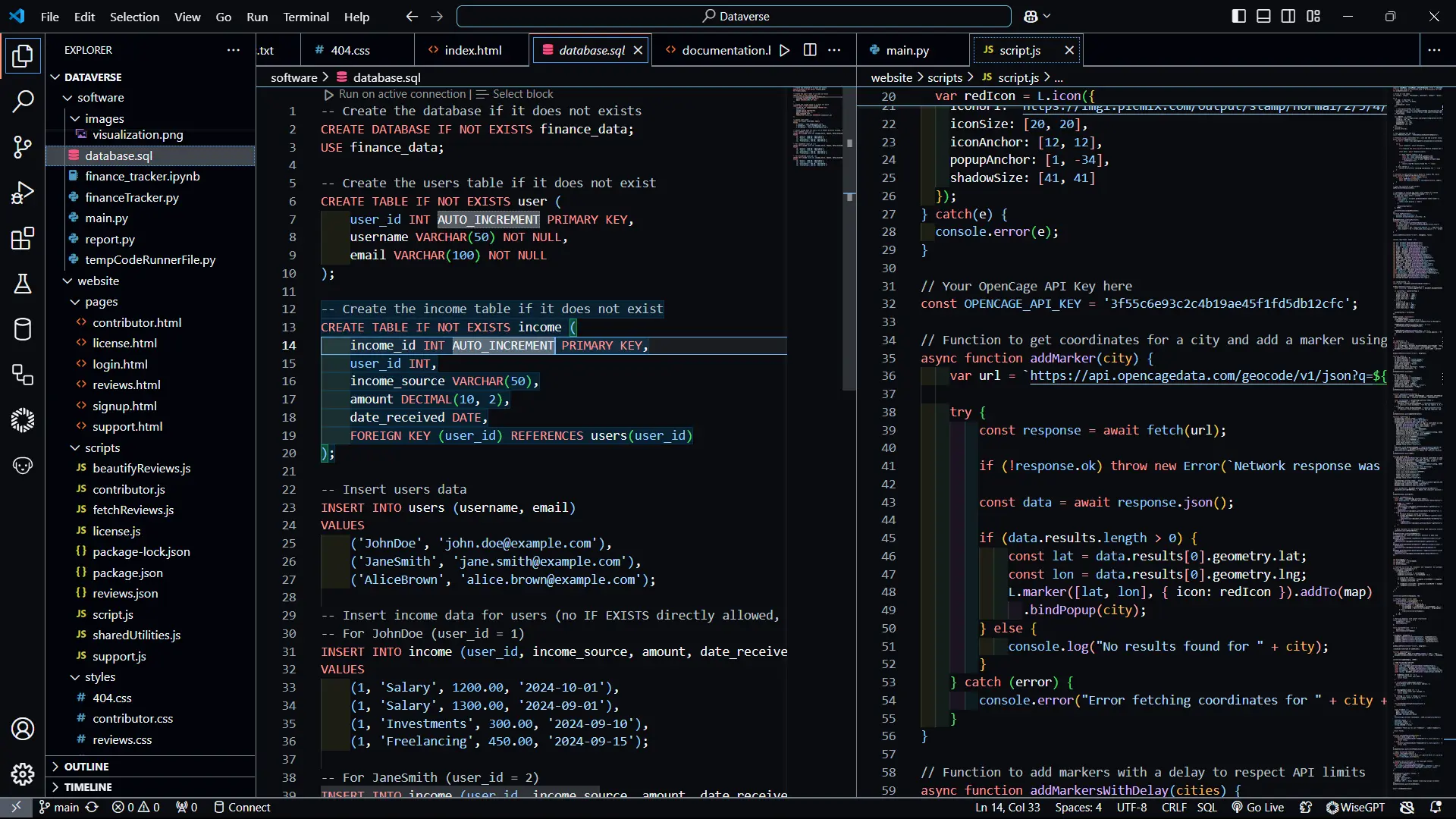1456x819 pixels.
Task: Click the Accounts icon
Action: point(23,729)
